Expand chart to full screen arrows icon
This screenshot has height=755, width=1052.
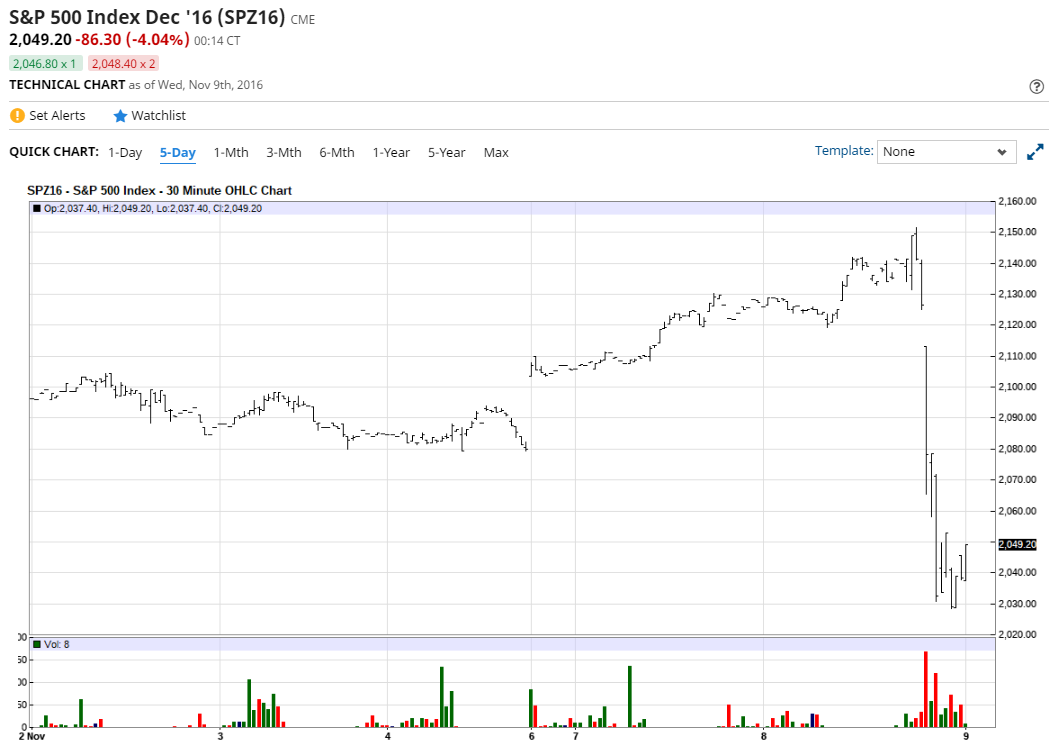click(1035, 152)
